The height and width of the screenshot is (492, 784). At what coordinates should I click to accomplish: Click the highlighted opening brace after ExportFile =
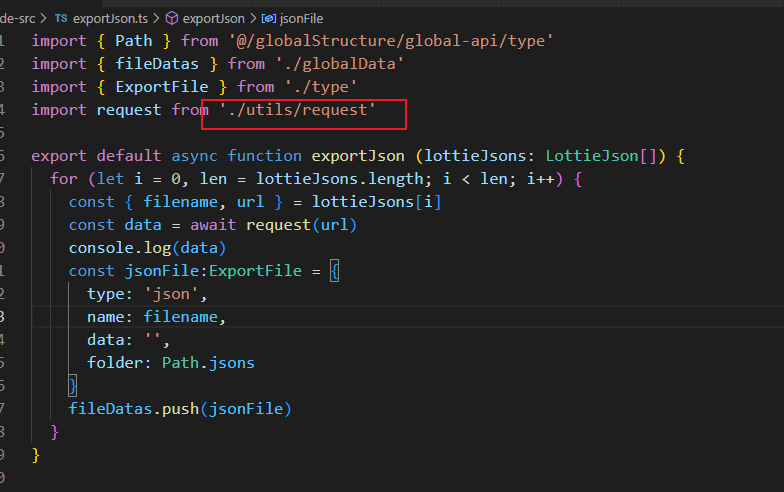[334, 271]
